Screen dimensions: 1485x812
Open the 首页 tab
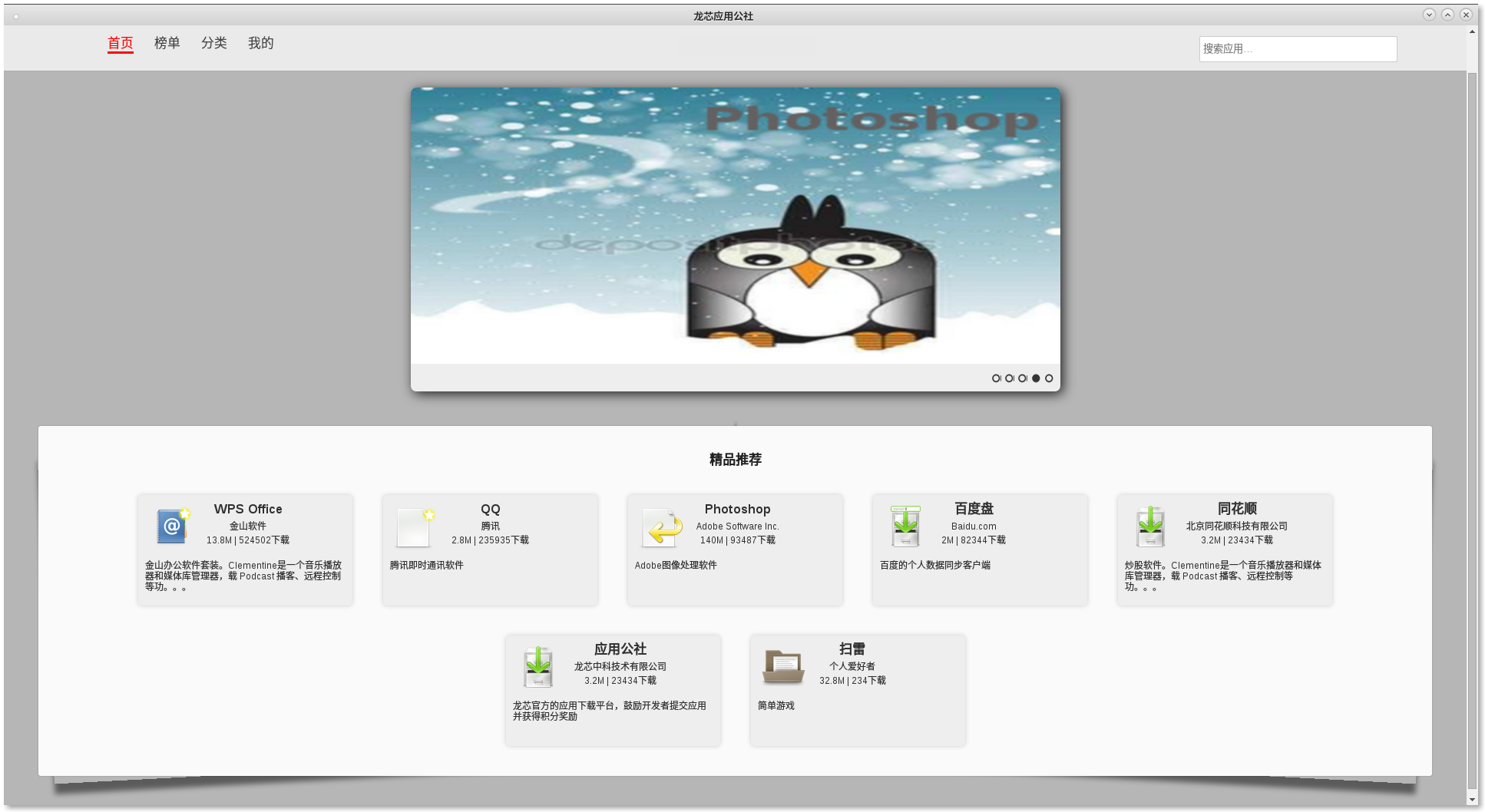120,43
